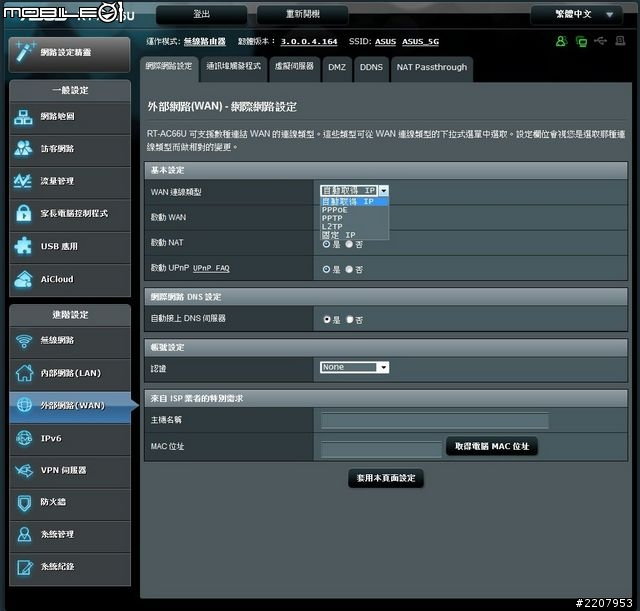
Task: Click the AiCloud cloud icon
Action: click(23, 279)
